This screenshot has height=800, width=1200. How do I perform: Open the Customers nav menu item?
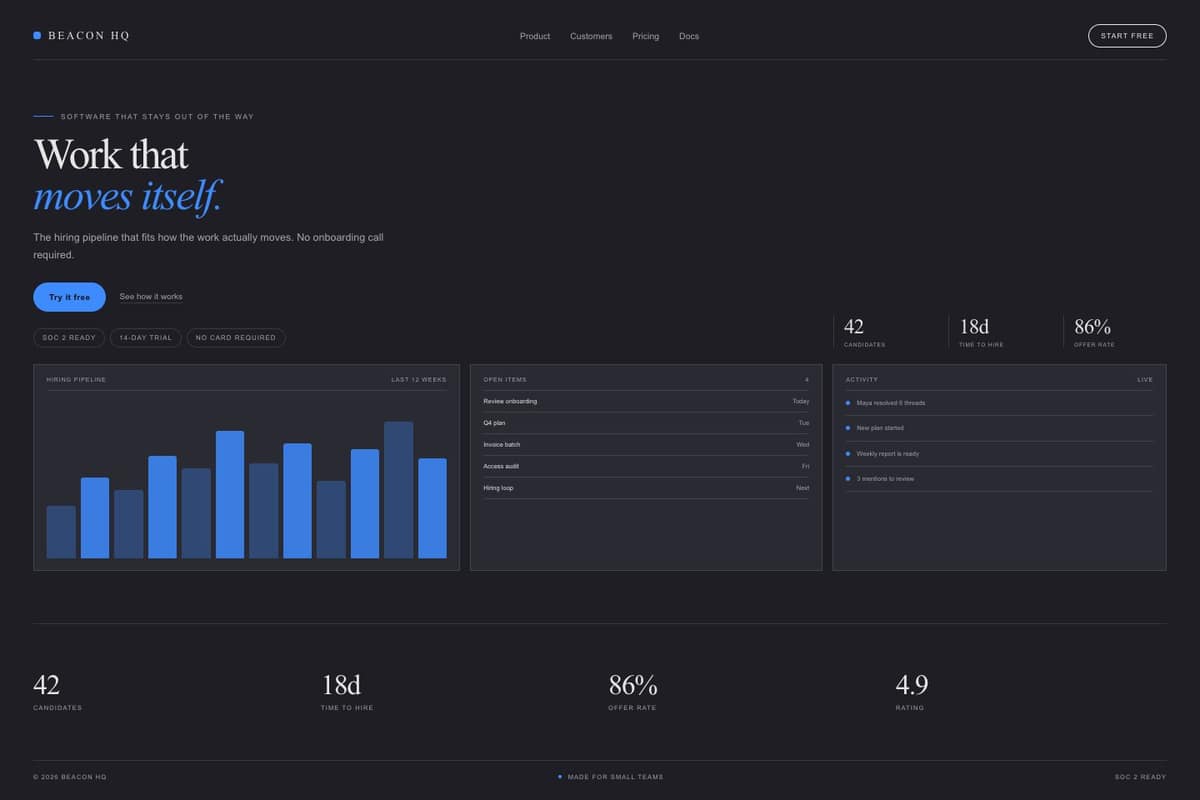591,36
